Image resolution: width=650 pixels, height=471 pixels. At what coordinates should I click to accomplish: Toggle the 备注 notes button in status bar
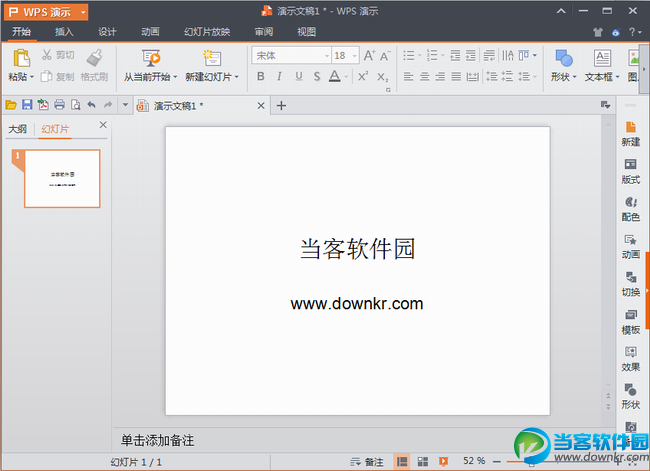367,461
